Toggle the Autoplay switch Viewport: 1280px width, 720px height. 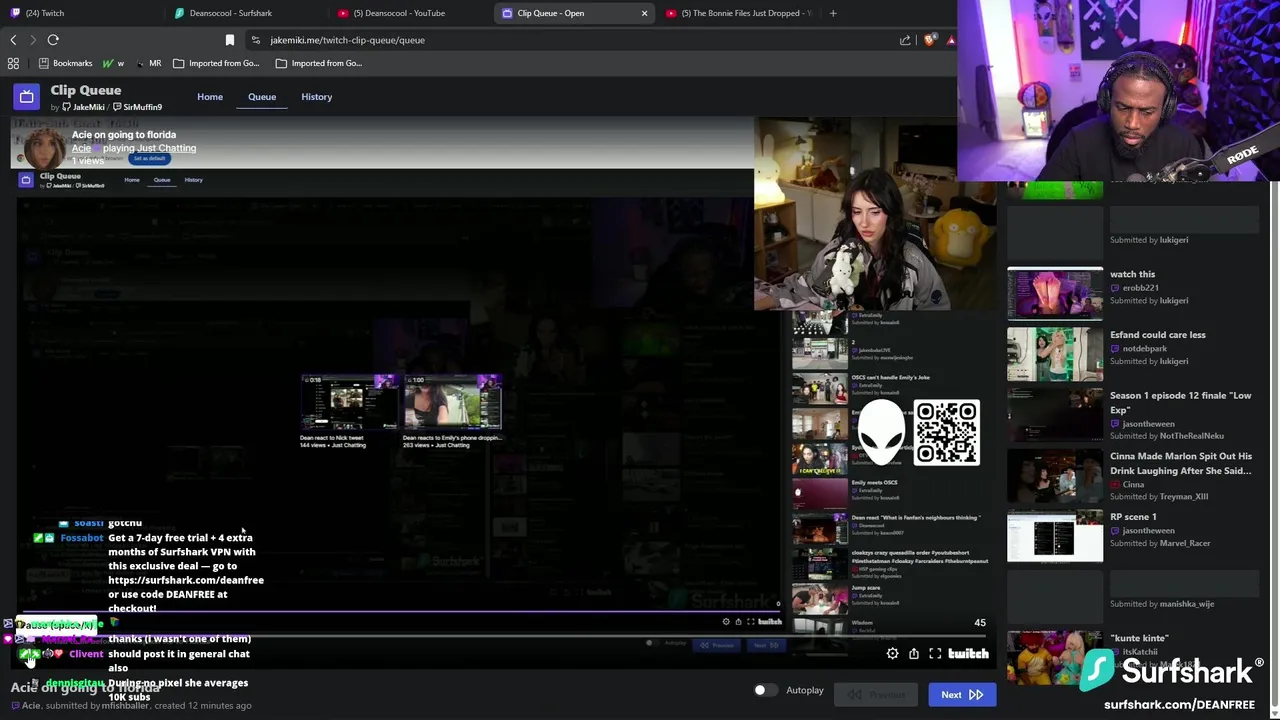pos(765,690)
